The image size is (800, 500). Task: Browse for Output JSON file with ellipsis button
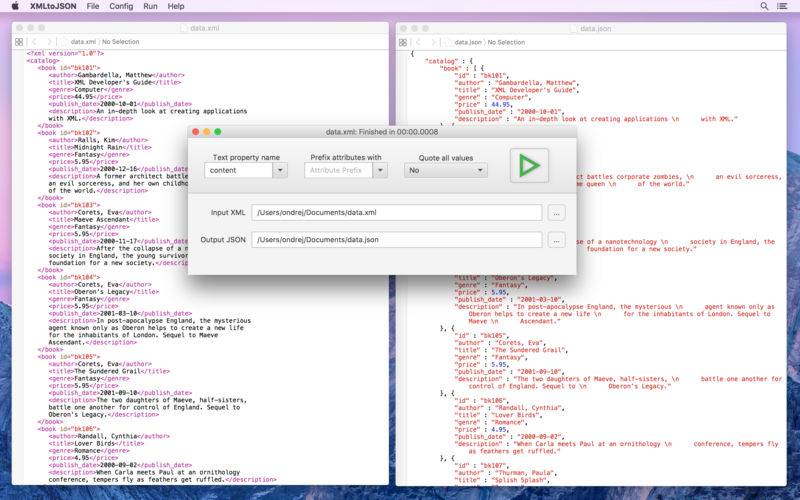pyautogui.click(x=556, y=240)
